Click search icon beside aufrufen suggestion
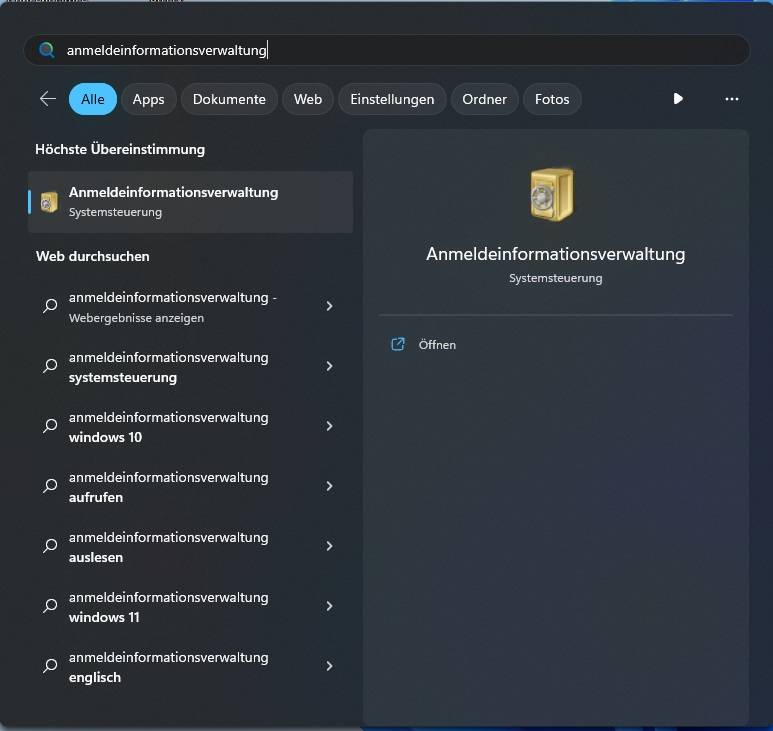773x731 pixels. [x=50, y=486]
